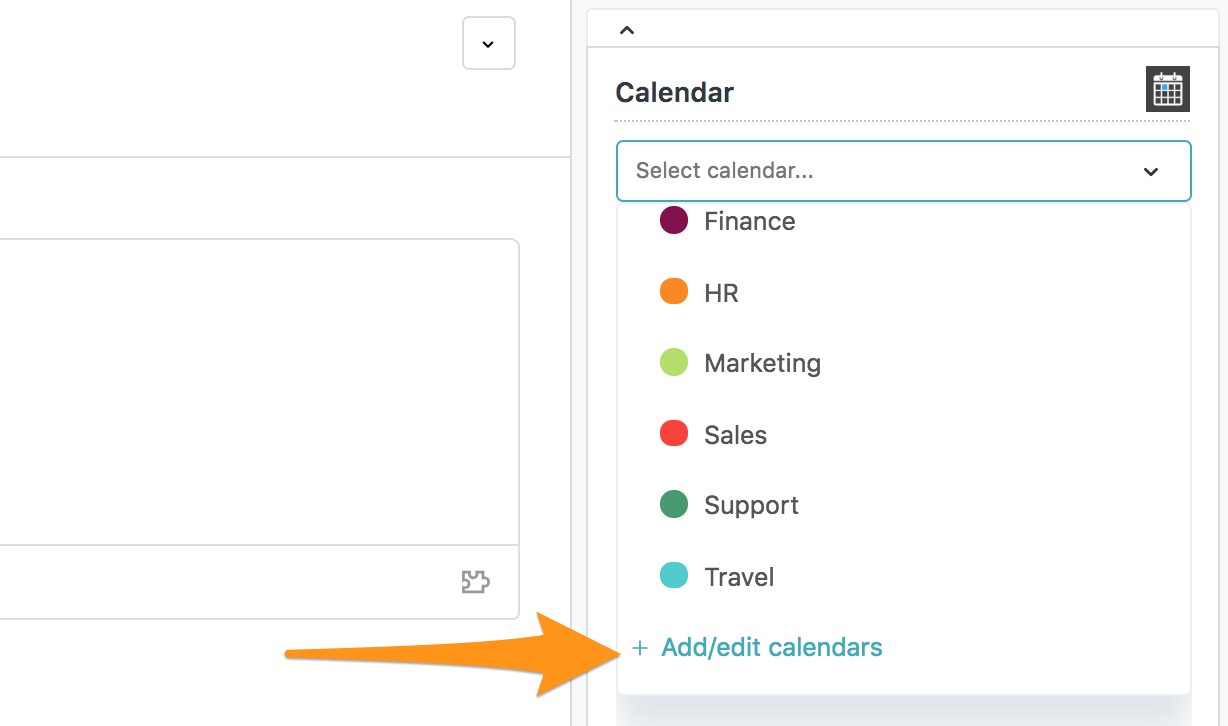Click the calendar grid icon

click(1167, 89)
